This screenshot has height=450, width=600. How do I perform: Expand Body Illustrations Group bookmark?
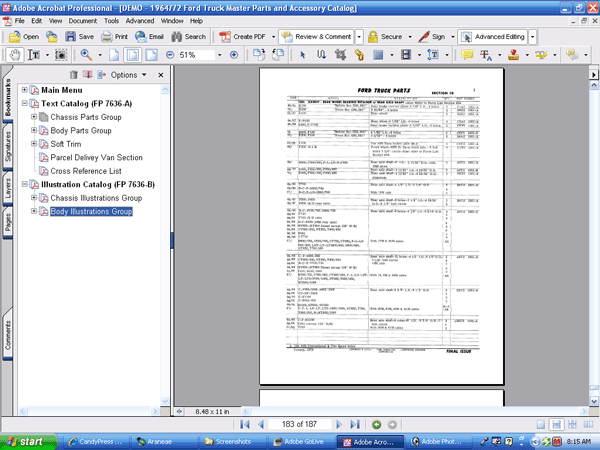pyautogui.click(x=34, y=211)
